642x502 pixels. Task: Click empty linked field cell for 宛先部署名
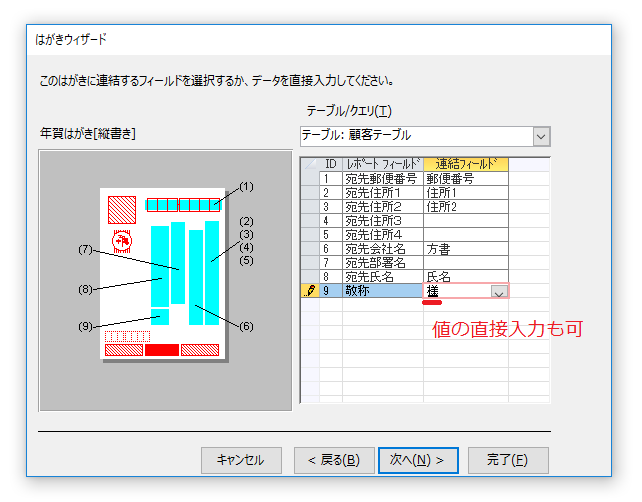466,262
